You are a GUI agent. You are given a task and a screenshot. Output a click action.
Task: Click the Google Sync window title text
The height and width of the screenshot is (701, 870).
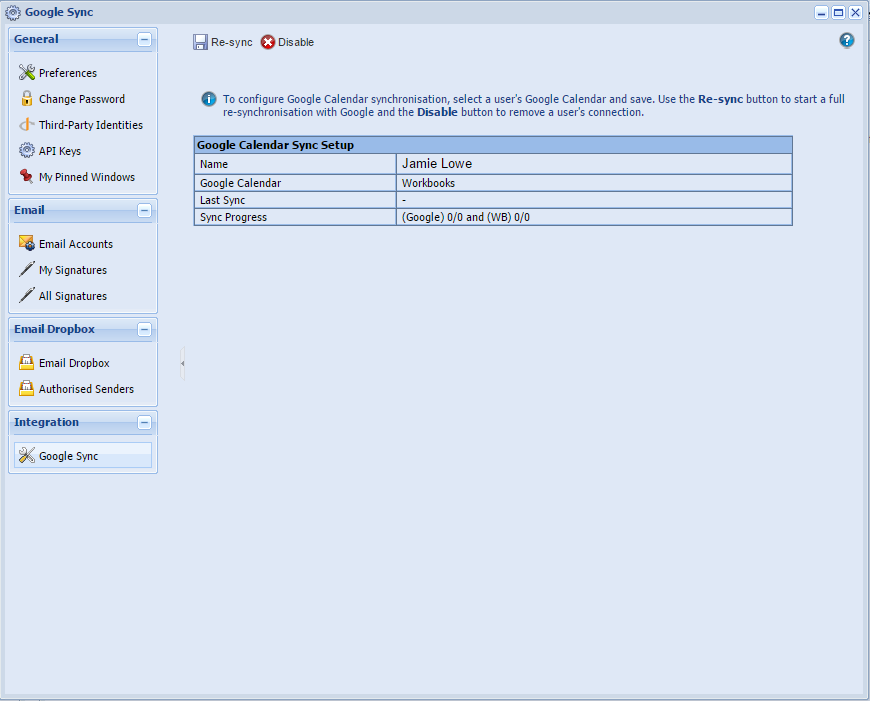click(x=59, y=12)
